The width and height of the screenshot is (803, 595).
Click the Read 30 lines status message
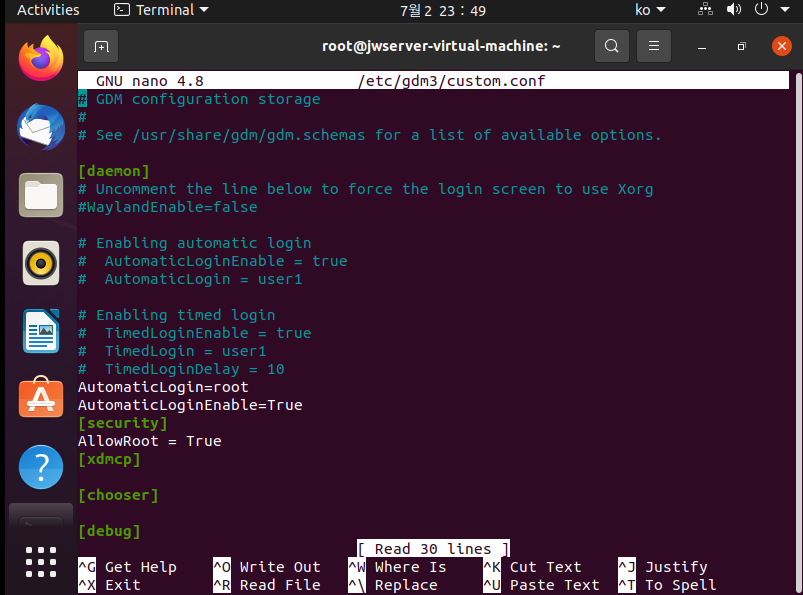click(x=432, y=548)
